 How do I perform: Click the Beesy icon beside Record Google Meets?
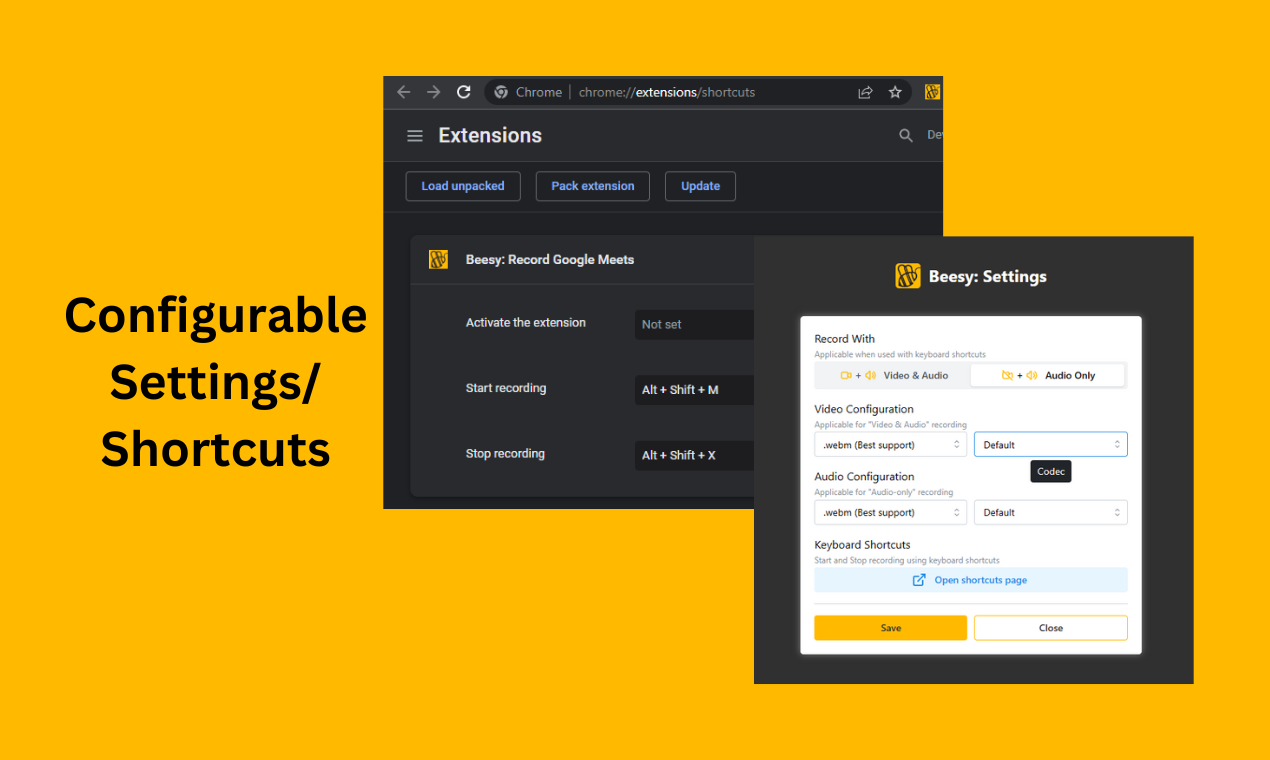[438, 260]
